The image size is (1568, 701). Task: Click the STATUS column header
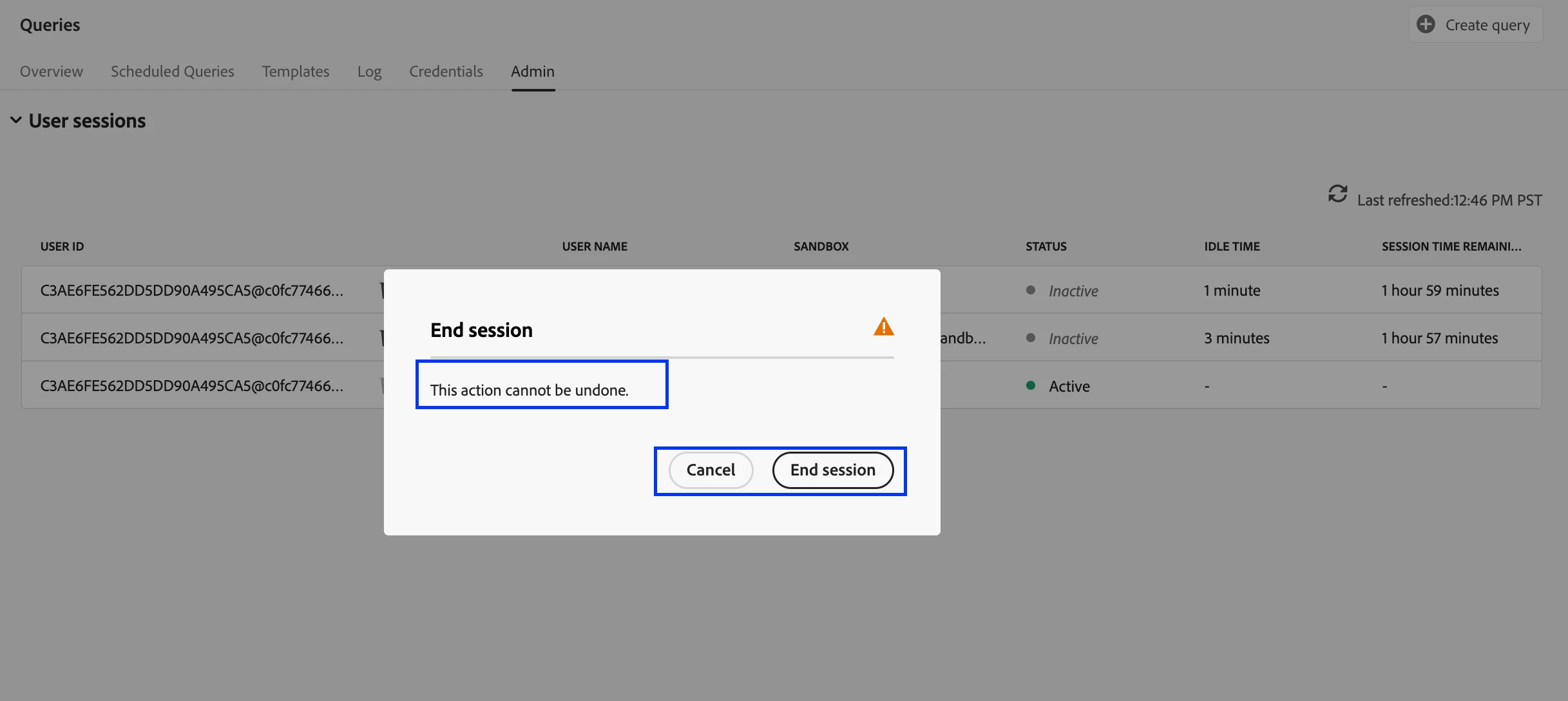pos(1046,246)
